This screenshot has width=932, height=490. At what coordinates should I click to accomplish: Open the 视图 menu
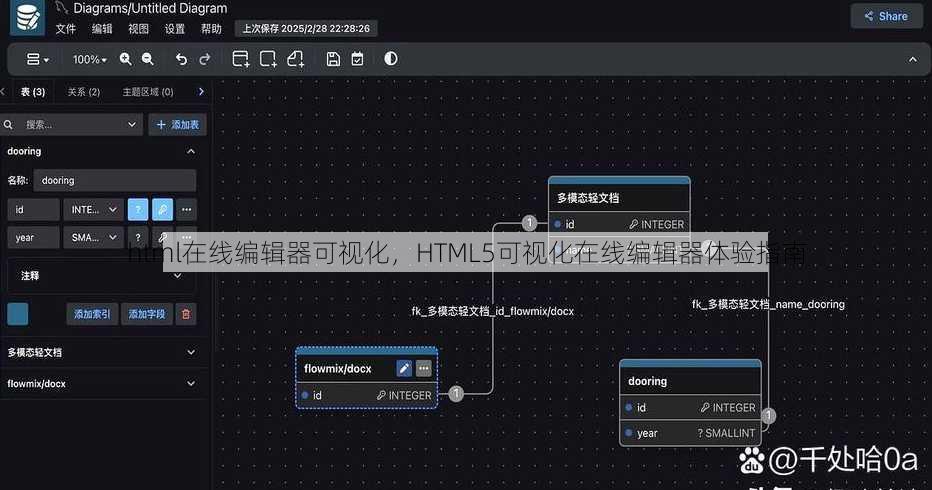pyautogui.click(x=138, y=29)
